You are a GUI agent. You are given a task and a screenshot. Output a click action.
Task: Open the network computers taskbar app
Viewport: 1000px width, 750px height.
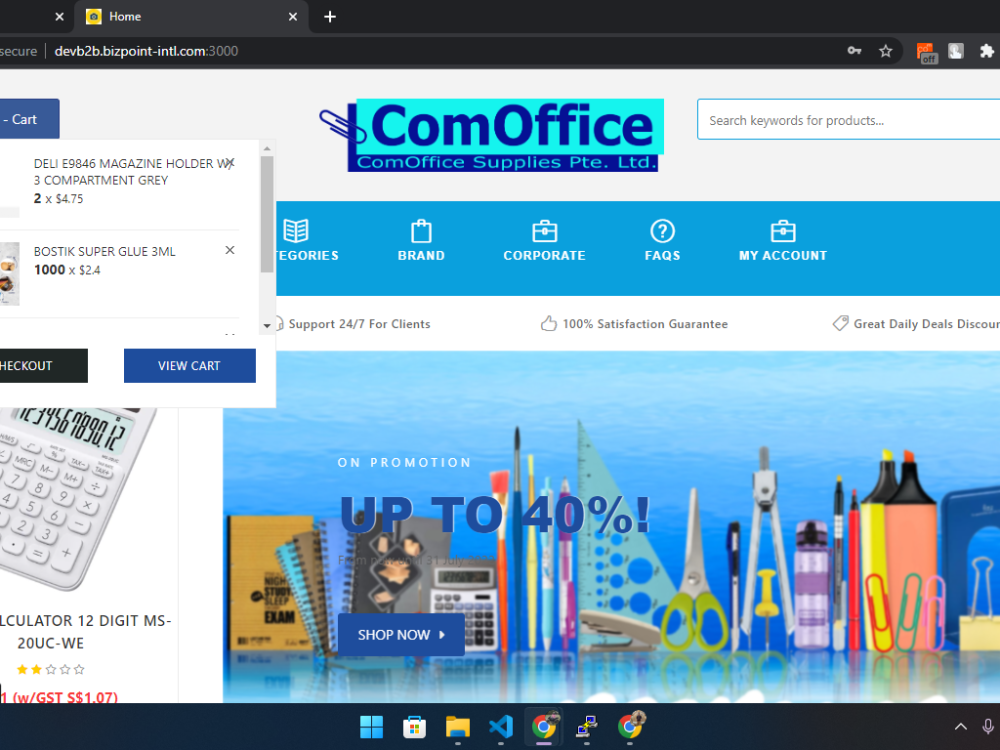587,726
